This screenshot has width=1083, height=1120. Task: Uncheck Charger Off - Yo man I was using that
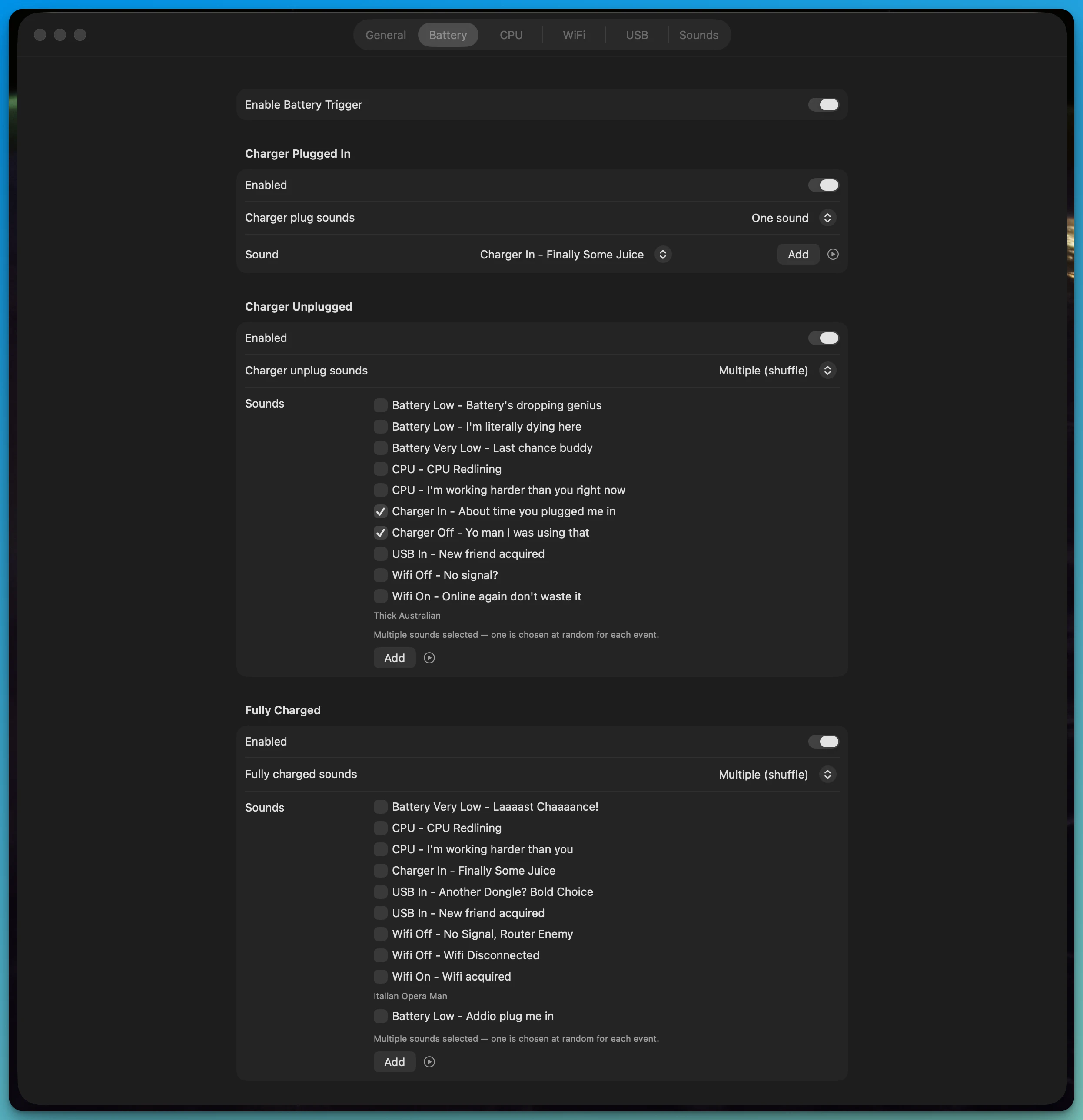coord(381,533)
